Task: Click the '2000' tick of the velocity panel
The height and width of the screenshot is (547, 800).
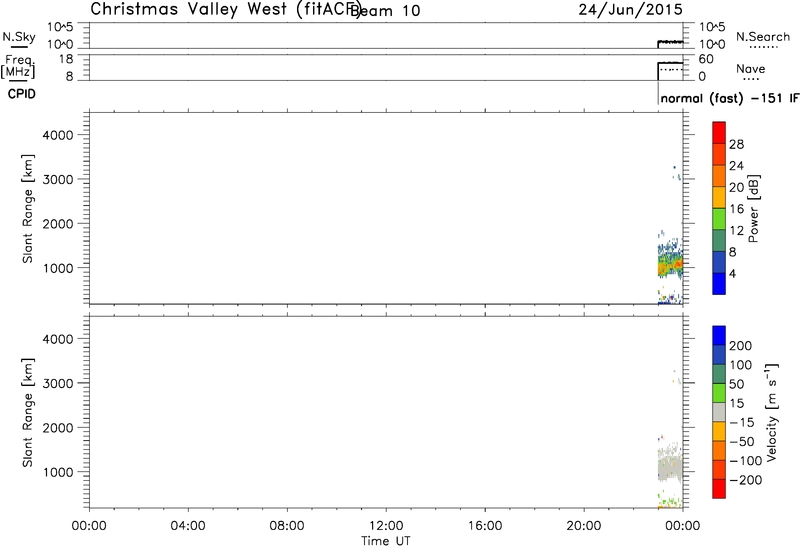Action: pos(59,428)
